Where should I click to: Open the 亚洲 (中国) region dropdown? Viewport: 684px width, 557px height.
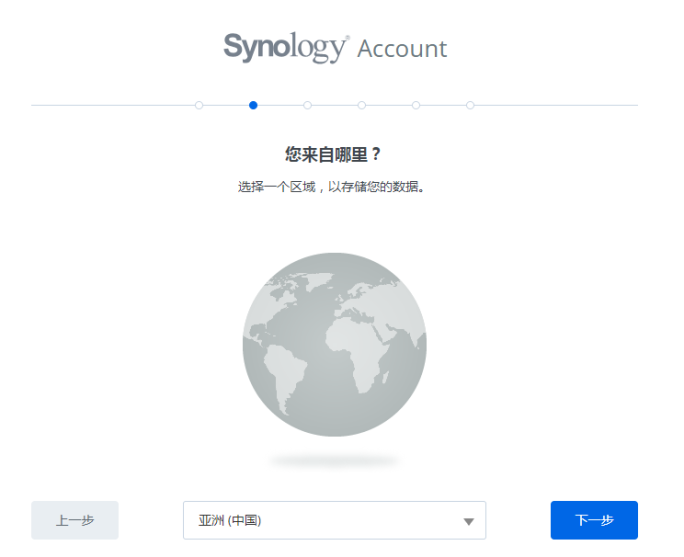(334, 520)
